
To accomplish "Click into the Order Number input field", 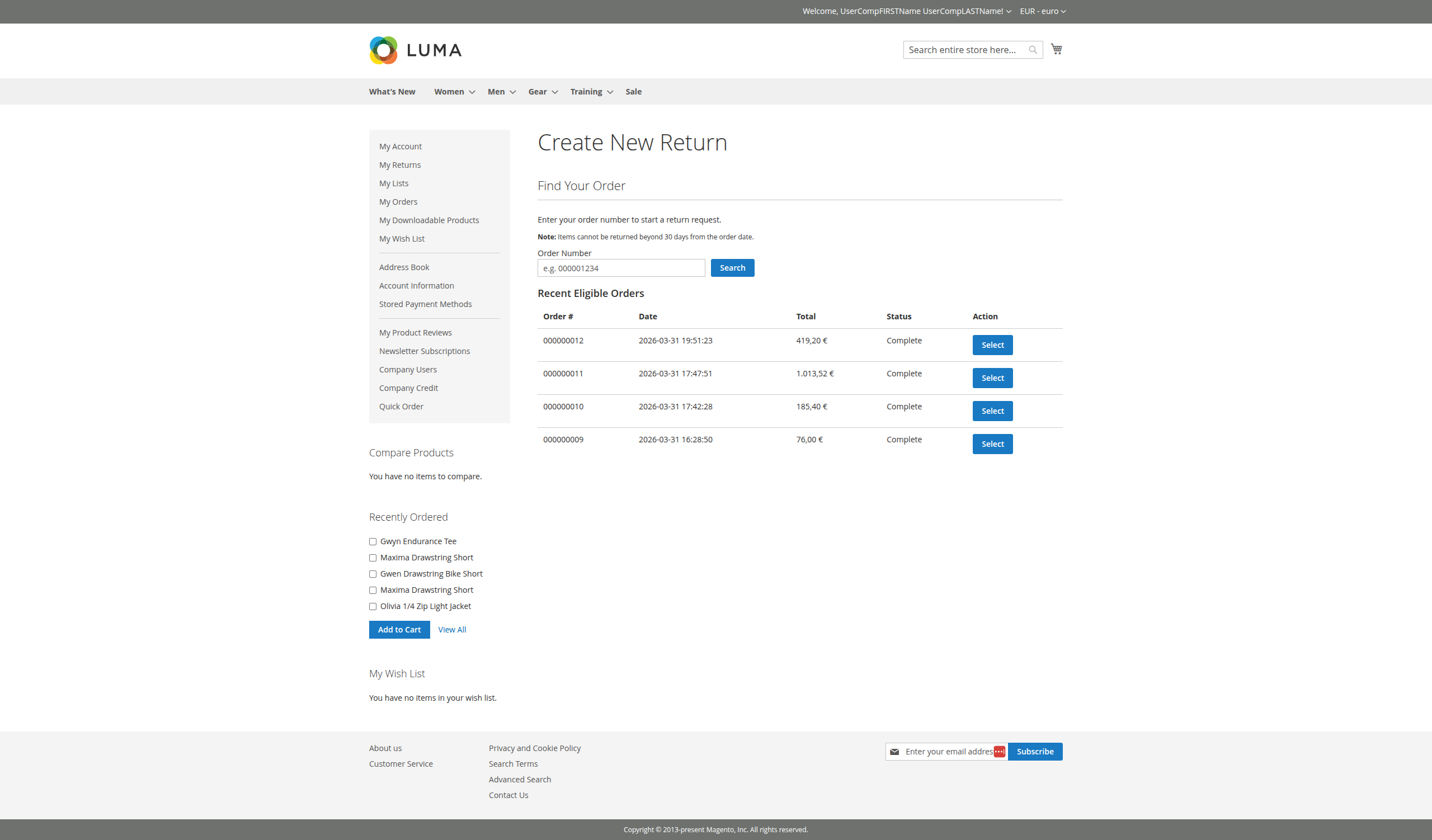I will (620, 268).
